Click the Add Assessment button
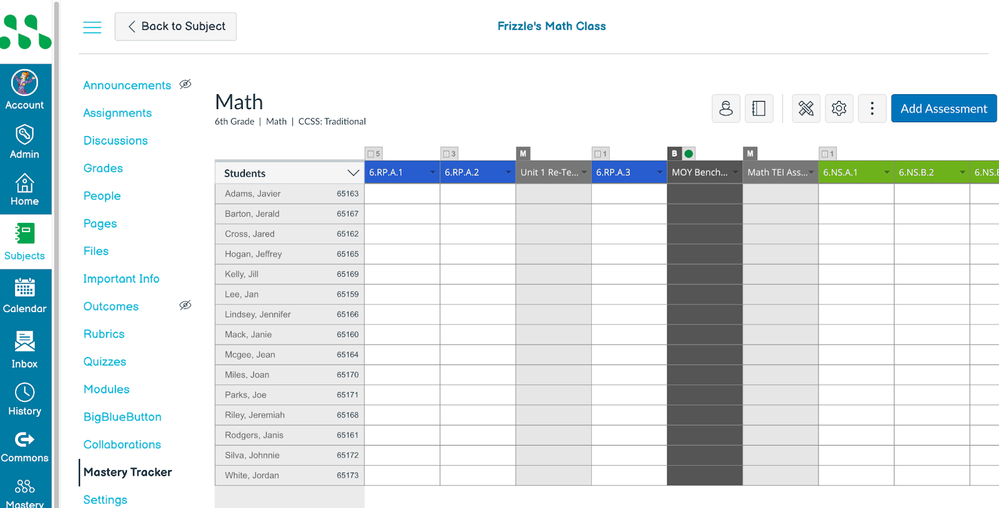 coord(943,109)
